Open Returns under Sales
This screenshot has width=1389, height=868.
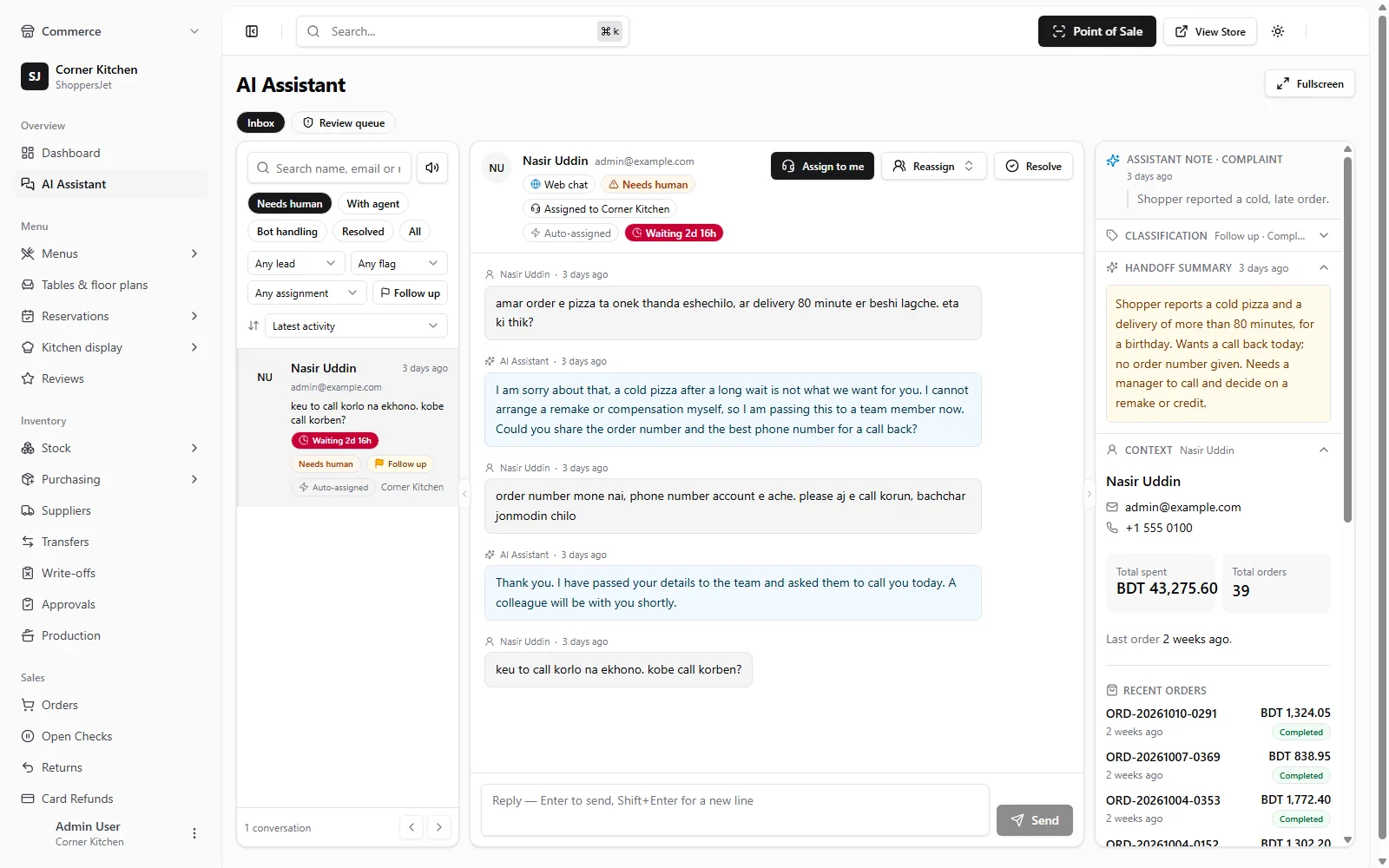pos(111,767)
